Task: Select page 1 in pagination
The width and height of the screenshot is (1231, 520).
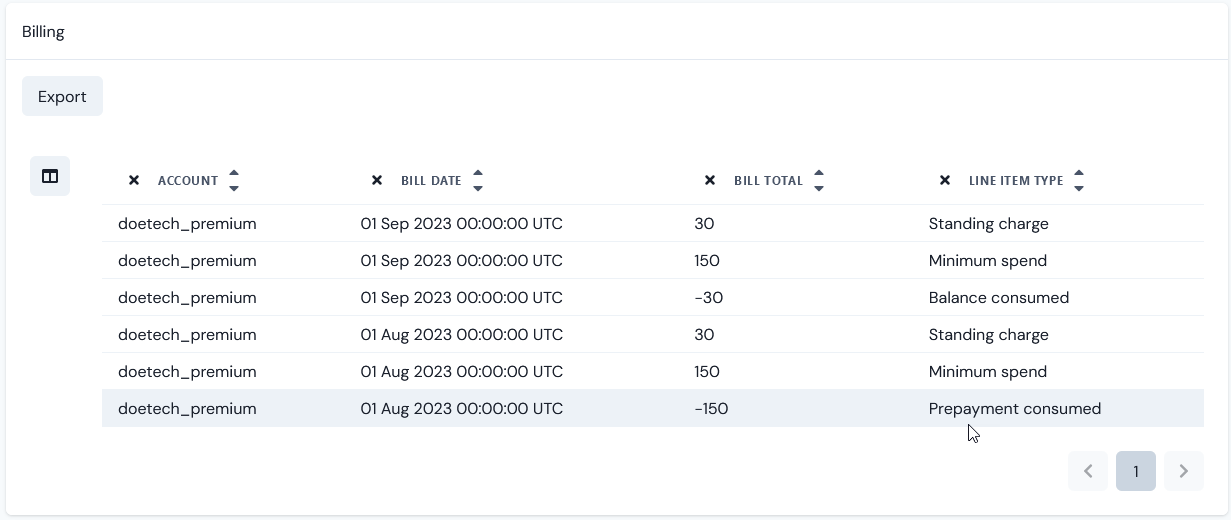Action: pos(1136,471)
